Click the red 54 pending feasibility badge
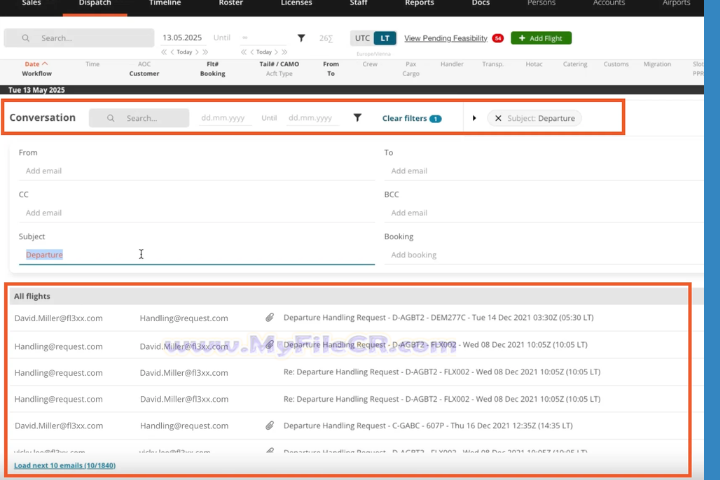Viewport: 720px width, 480px height. pos(498,38)
